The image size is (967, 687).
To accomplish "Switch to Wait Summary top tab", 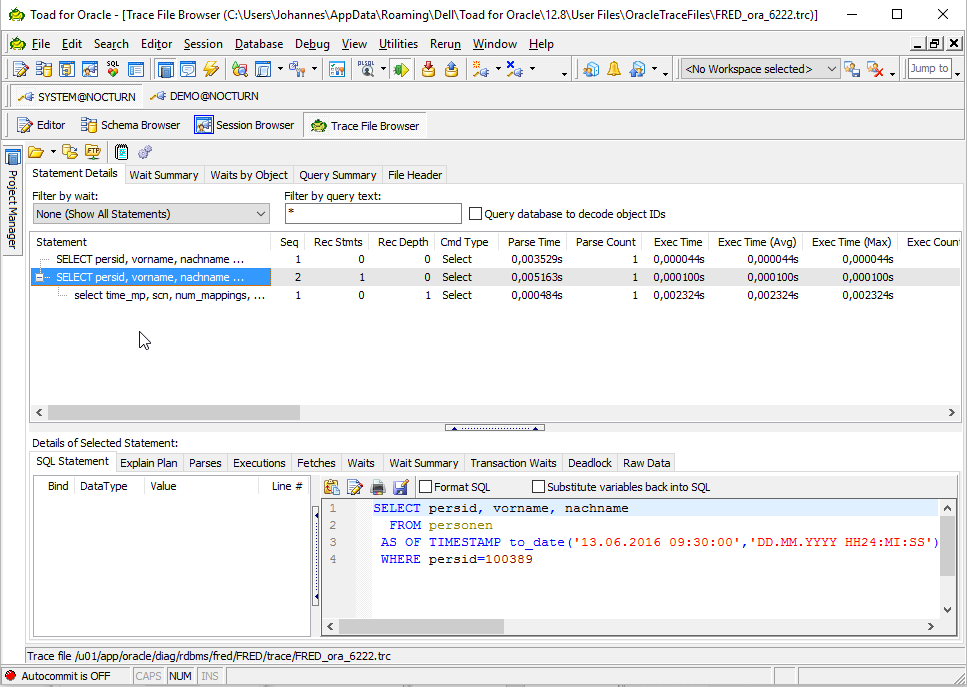I will 164,175.
